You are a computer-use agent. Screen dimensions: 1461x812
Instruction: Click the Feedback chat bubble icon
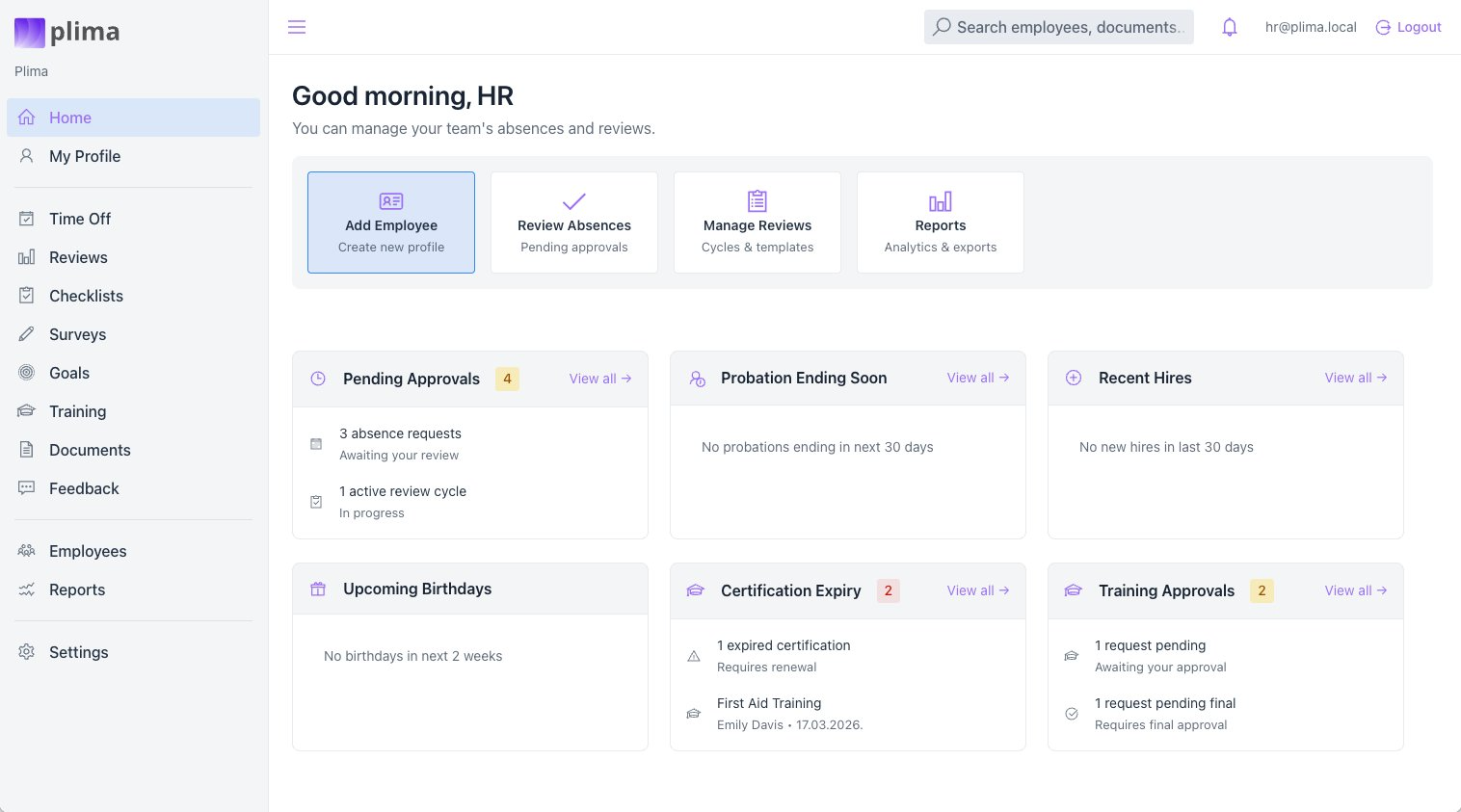point(26,488)
